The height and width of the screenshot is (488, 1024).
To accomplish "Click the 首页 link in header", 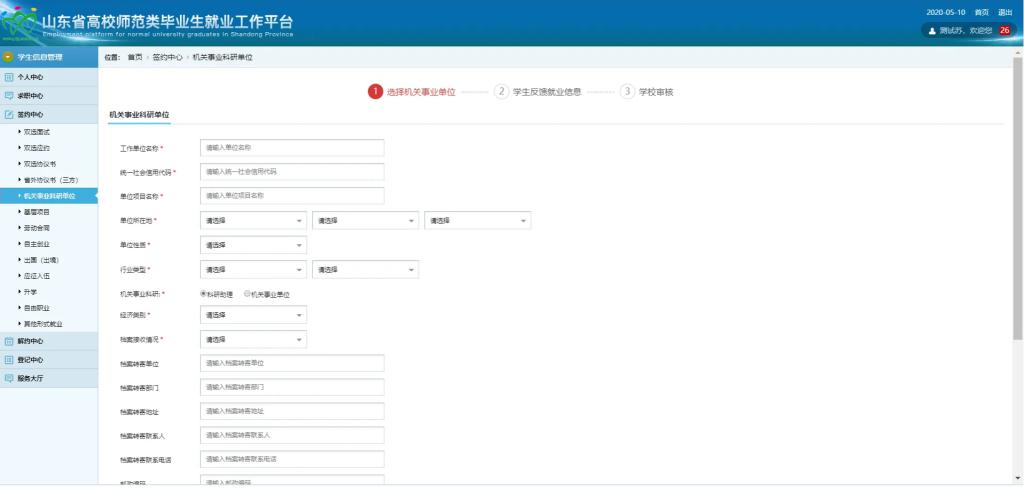I will point(982,12).
